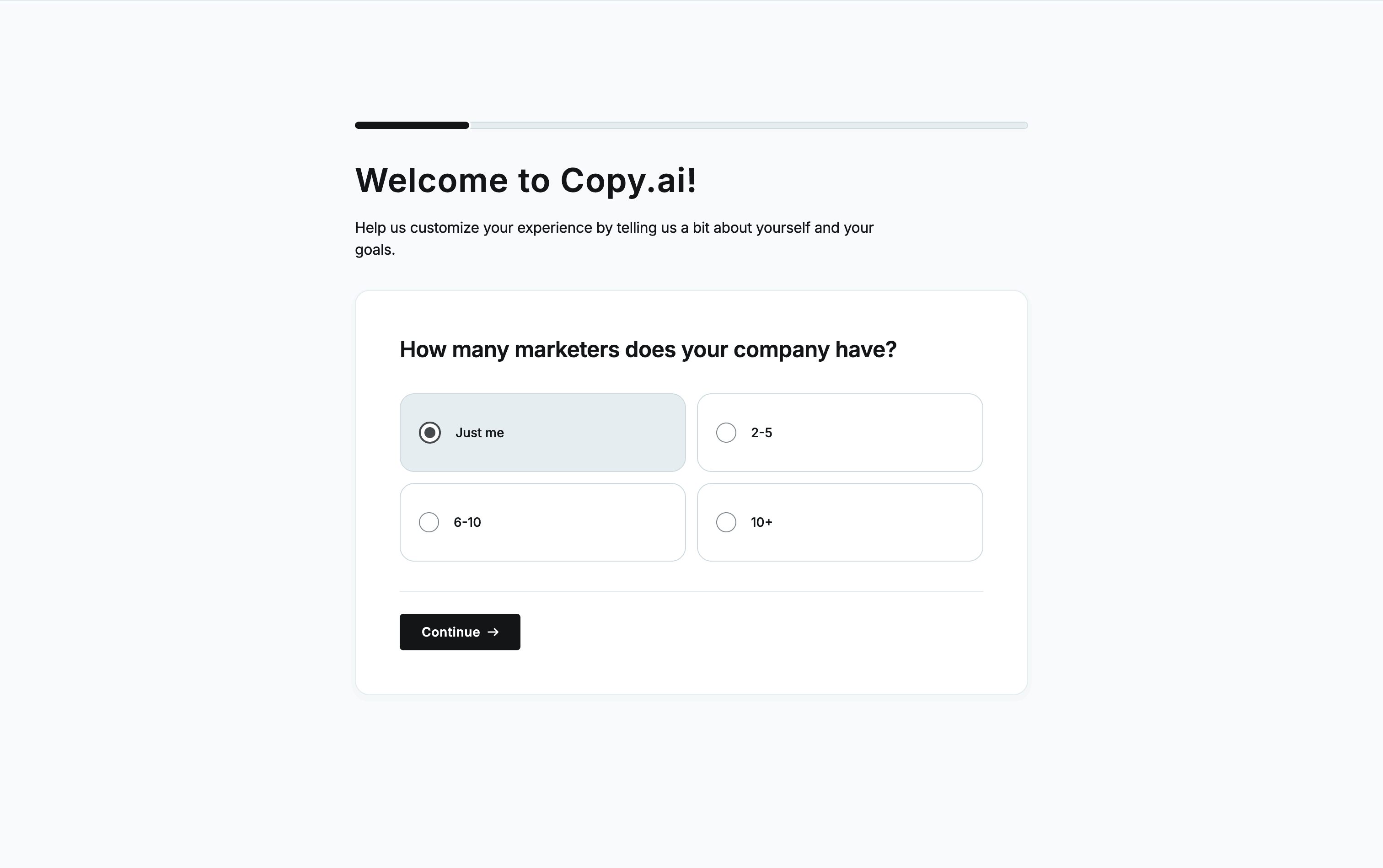Select the 10+ radio circle
The image size is (1383, 868).
click(x=726, y=522)
